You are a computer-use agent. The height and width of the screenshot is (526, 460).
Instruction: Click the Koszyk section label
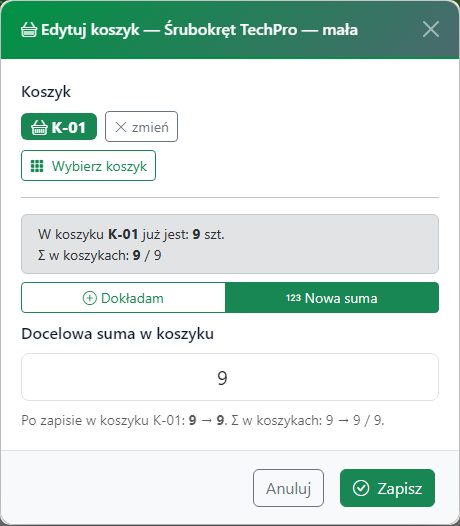pos(46,92)
